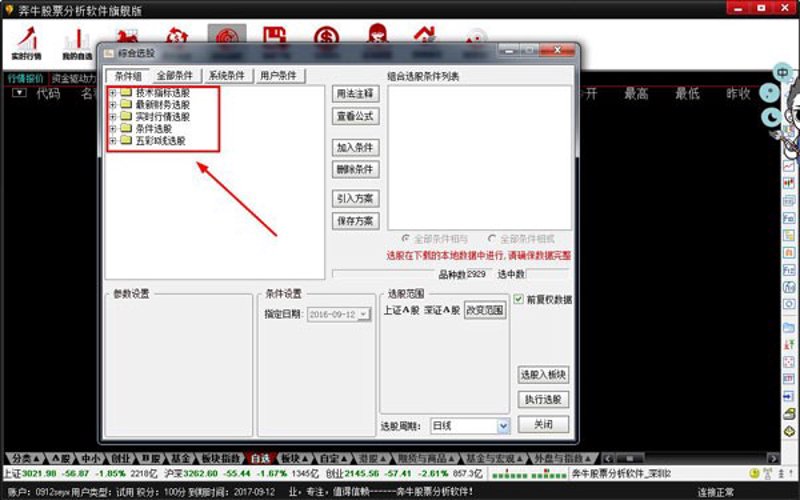This screenshot has width=800, height=500.
Task: Click the 最高 column header
Action: pyautogui.click(x=636, y=94)
